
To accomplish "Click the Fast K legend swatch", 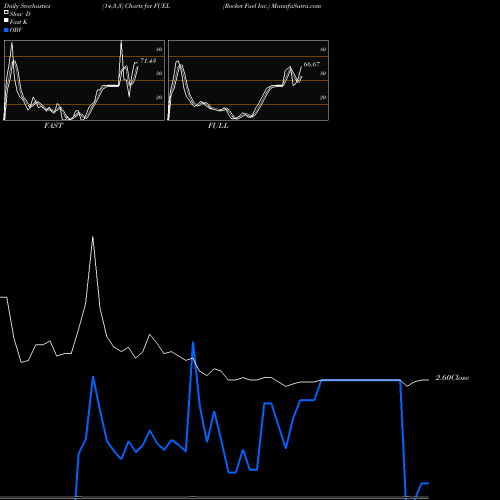I will [x=6, y=20].
